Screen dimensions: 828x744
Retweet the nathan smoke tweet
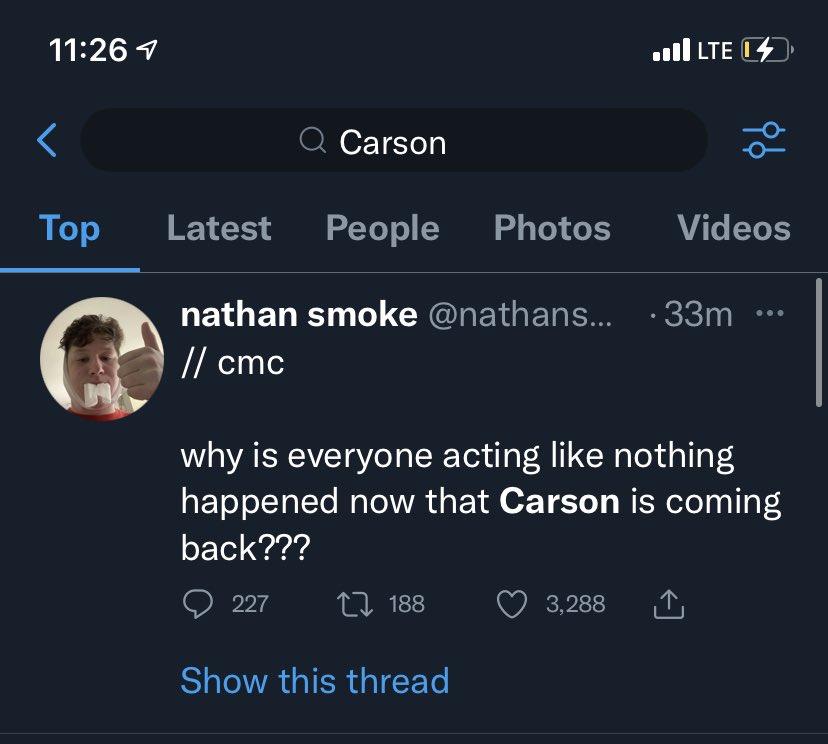[x=352, y=603]
